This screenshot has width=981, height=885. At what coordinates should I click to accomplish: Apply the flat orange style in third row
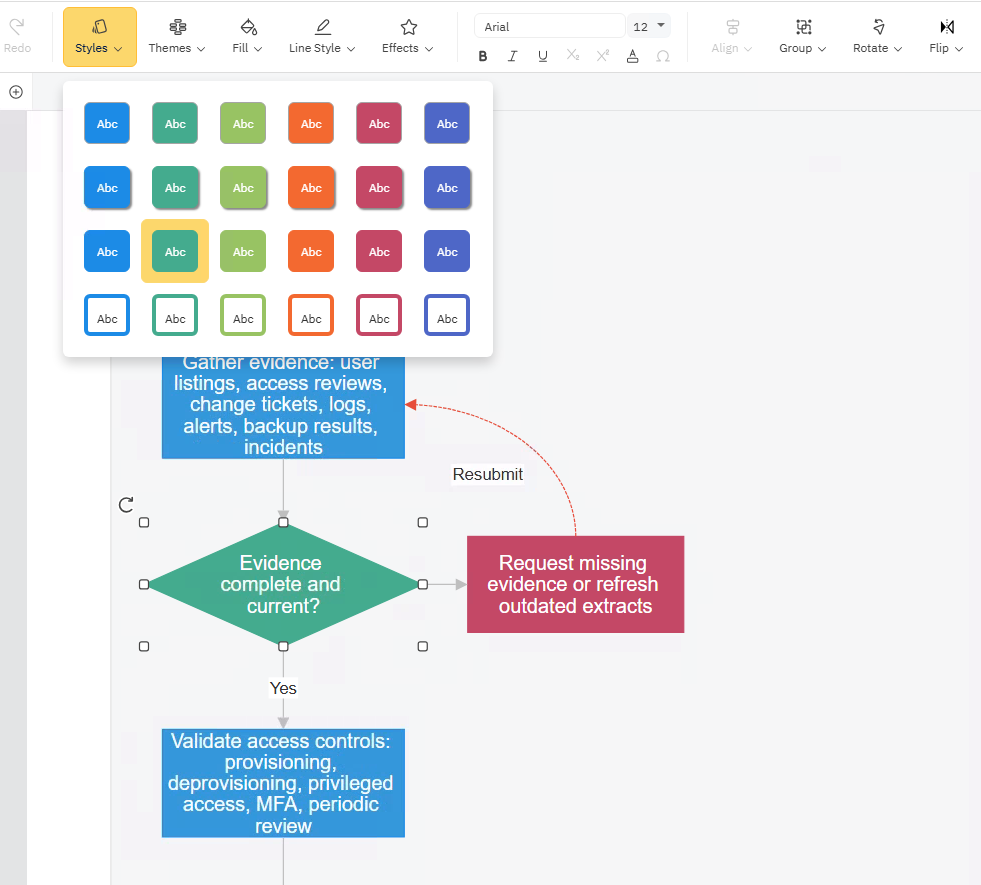point(311,251)
